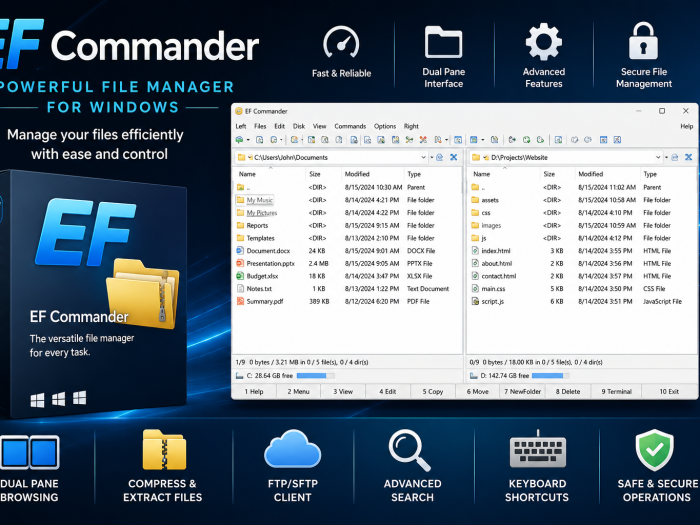Open the small arrow left of the Website refresh icon
This screenshot has height=525, width=700.
(667, 157)
